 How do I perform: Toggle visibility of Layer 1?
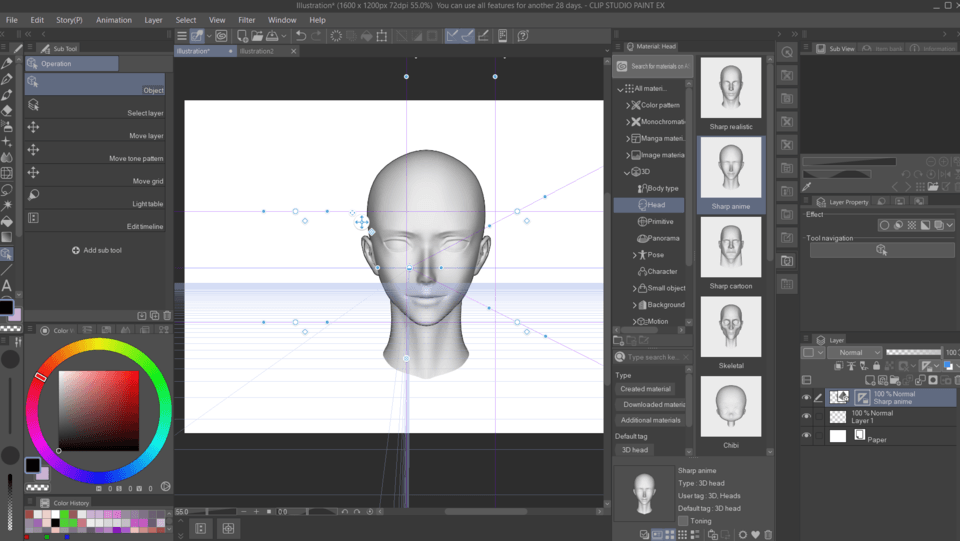coord(806,417)
